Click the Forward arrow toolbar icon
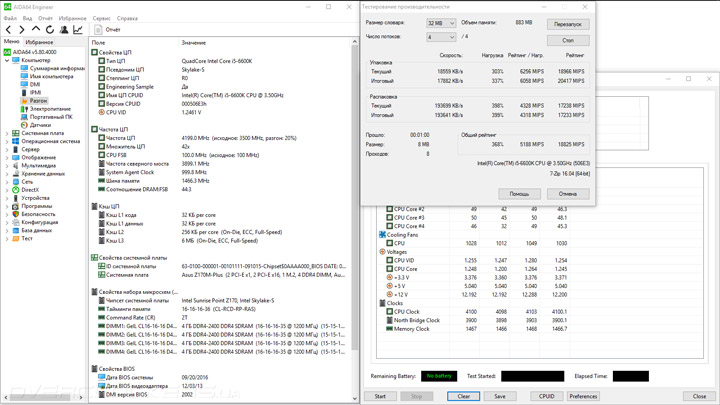 [22, 29]
